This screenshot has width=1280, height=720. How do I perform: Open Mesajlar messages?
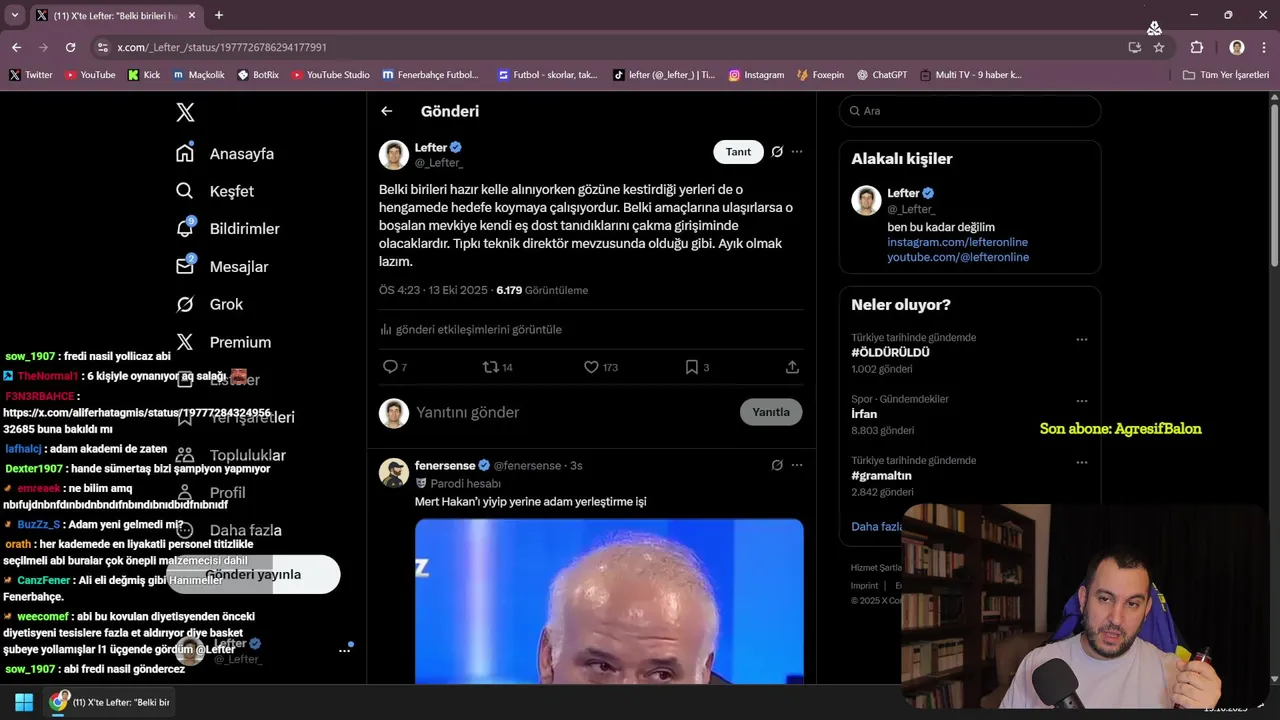coord(222,266)
